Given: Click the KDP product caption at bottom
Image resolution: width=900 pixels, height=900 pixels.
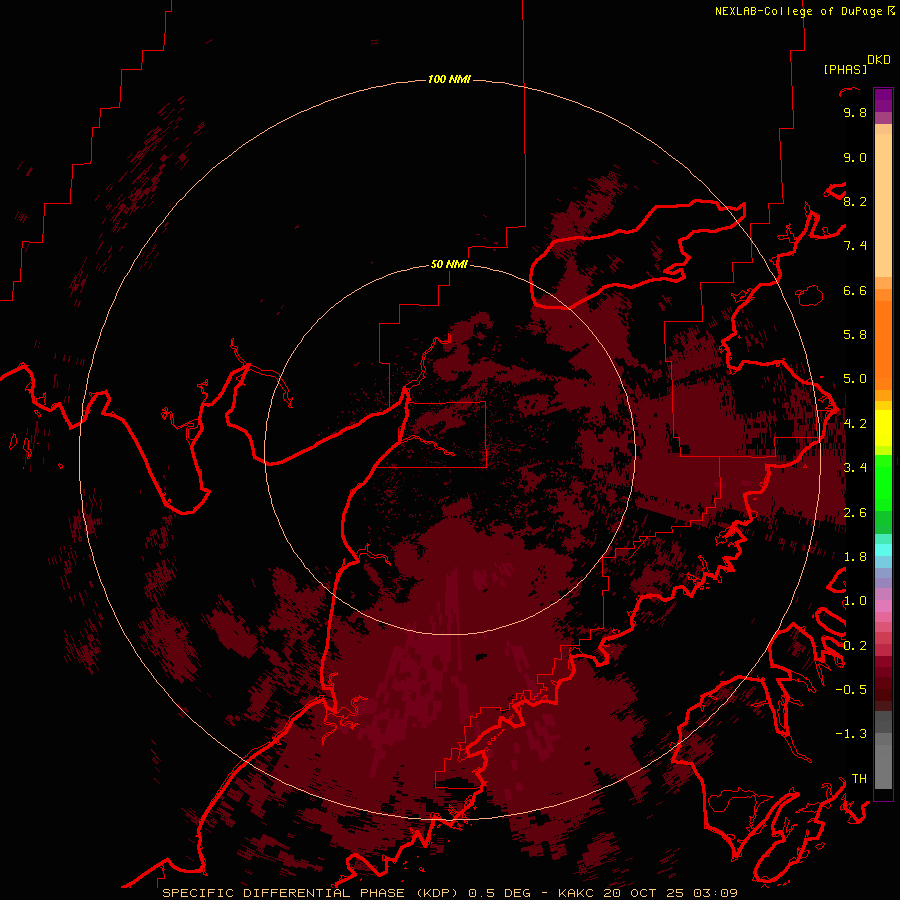Looking at the screenshot, I should (450, 893).
